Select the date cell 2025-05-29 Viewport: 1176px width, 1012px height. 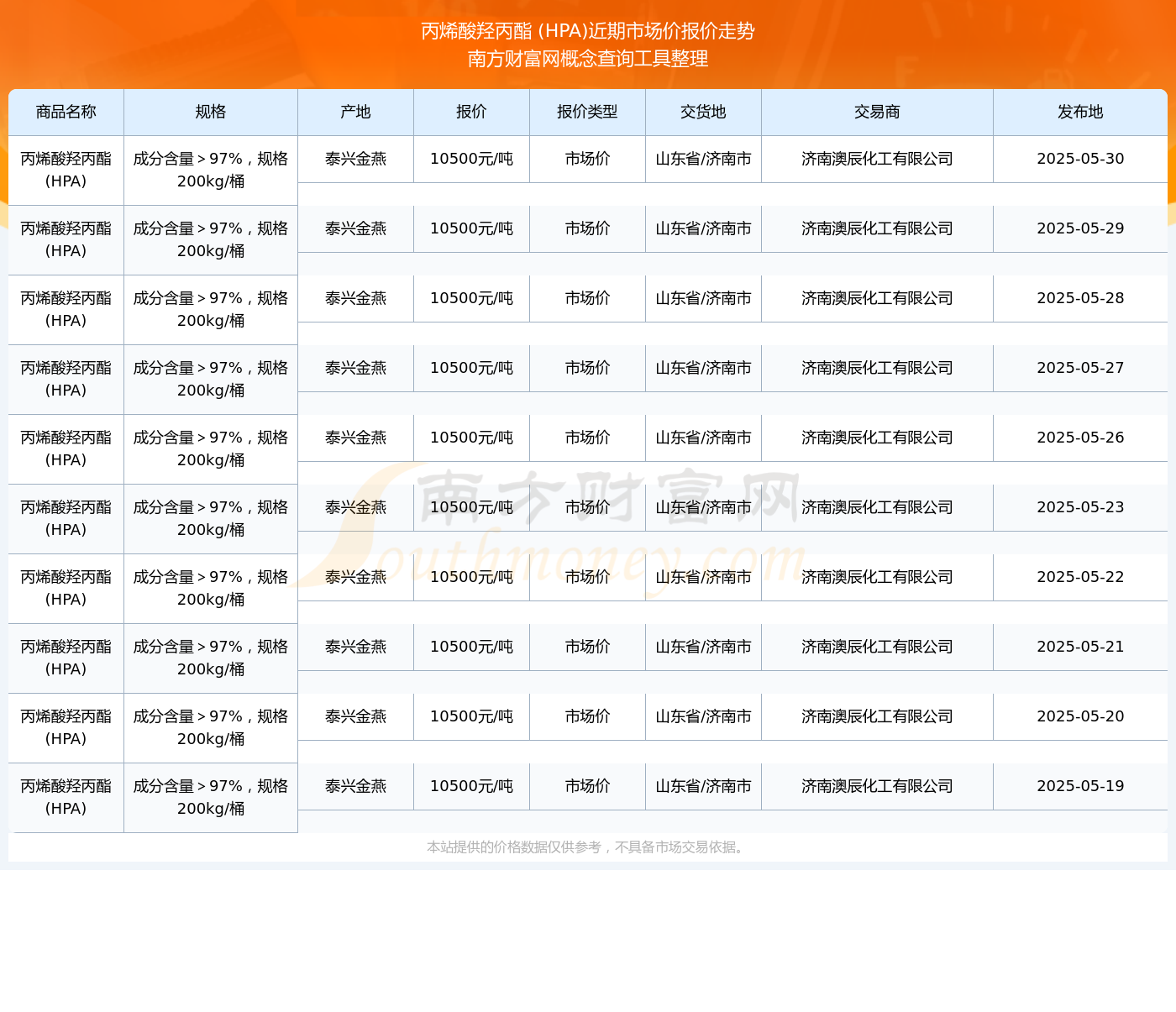1081,228
